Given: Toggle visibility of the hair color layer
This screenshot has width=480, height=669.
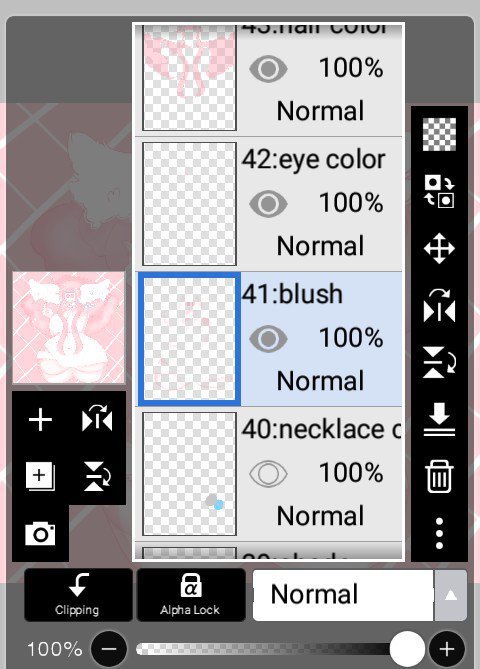Looking at the screenshot, I should [268, 69].
